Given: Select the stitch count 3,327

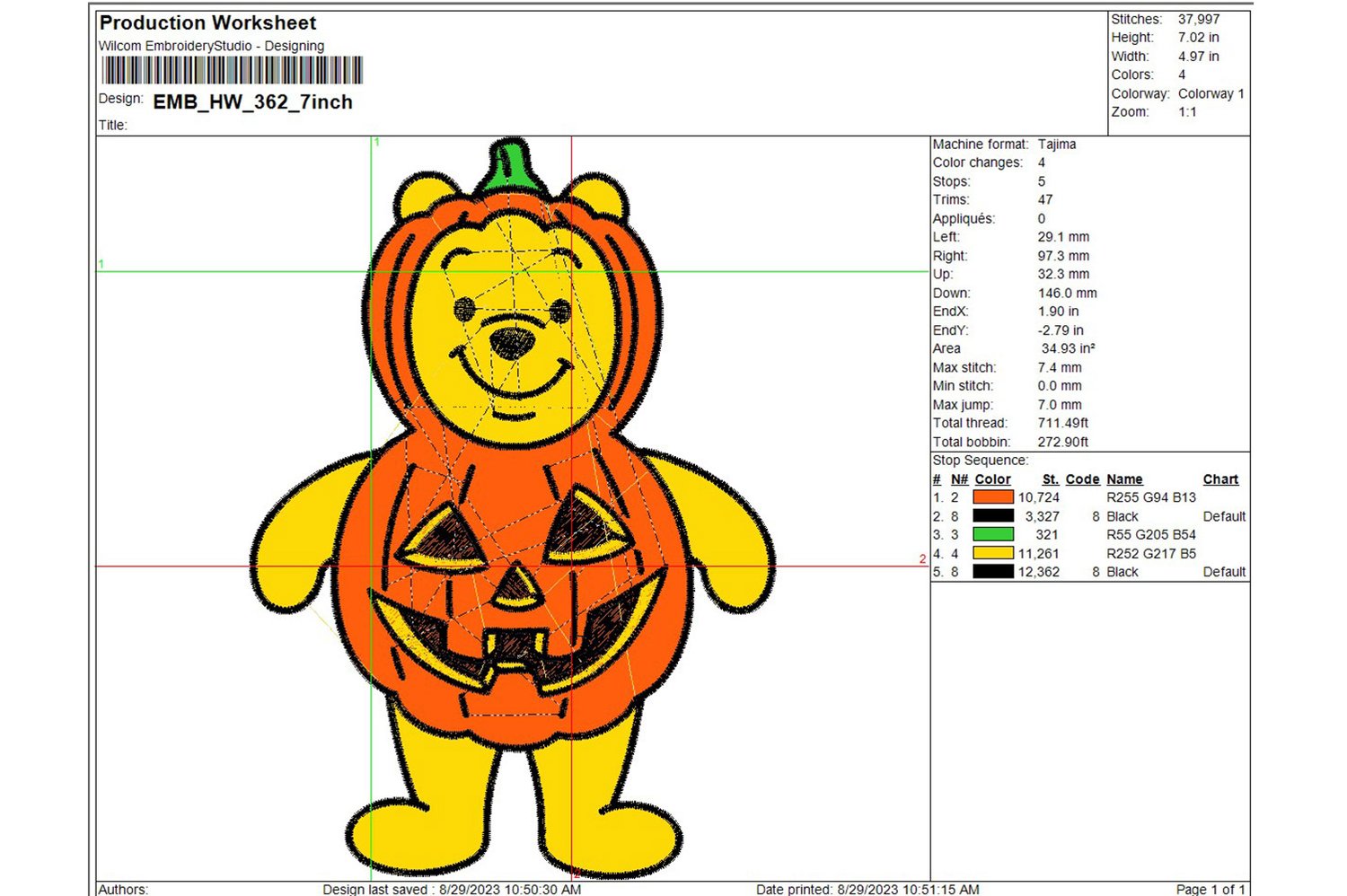Looking at the screenshot, I should pos(1043,516).
